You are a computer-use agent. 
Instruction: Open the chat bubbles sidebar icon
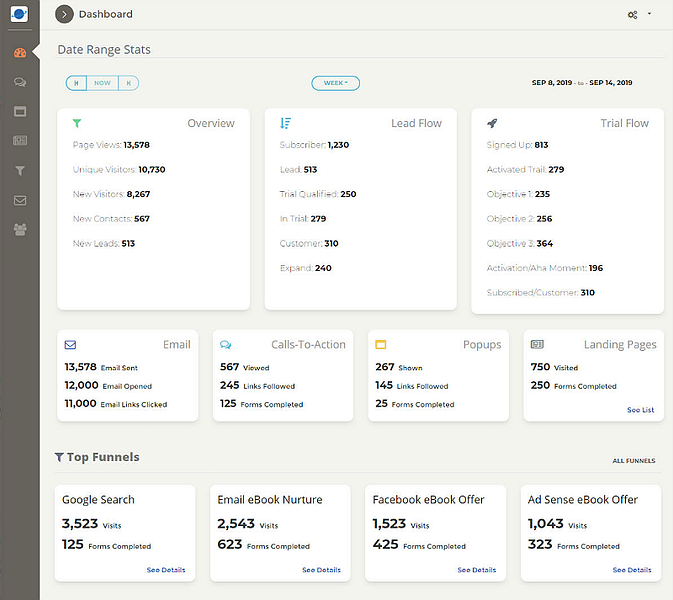tap(19, 82)
